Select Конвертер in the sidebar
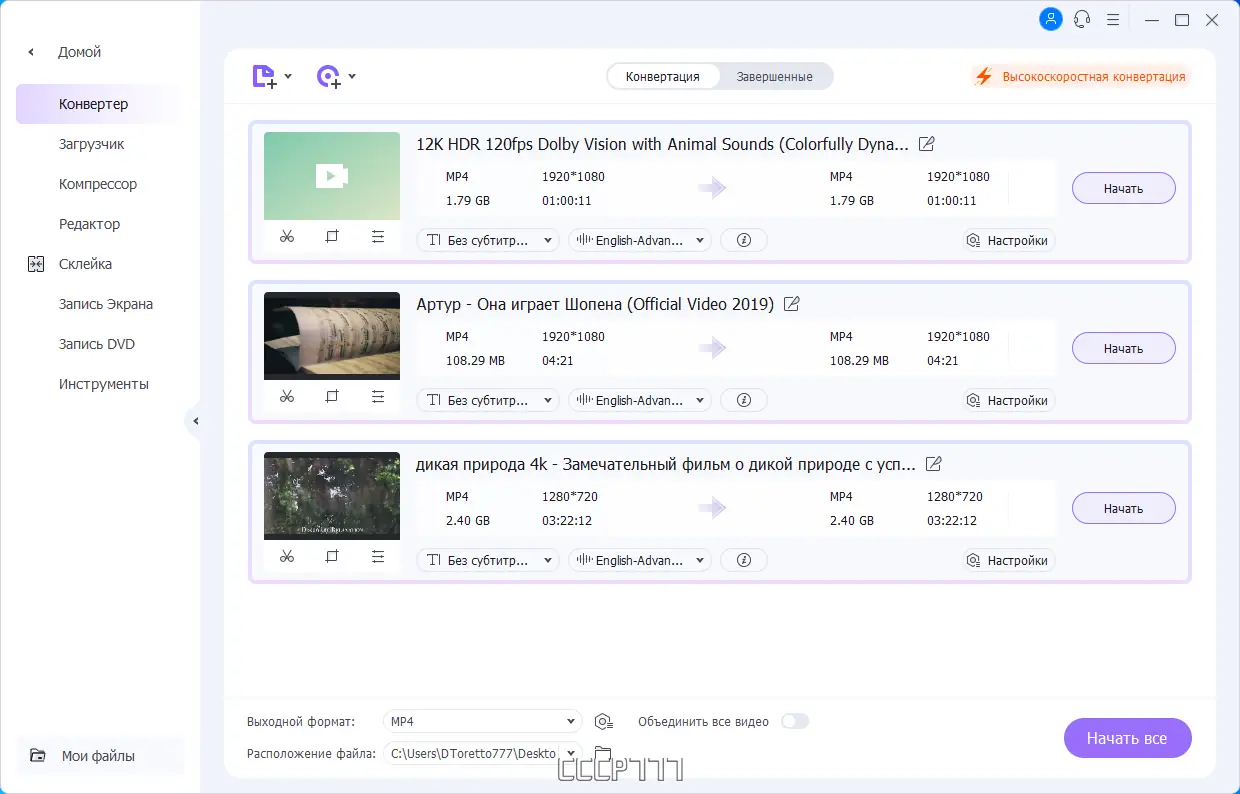Viewport: 1240px width, 794px height. [98, 104]
